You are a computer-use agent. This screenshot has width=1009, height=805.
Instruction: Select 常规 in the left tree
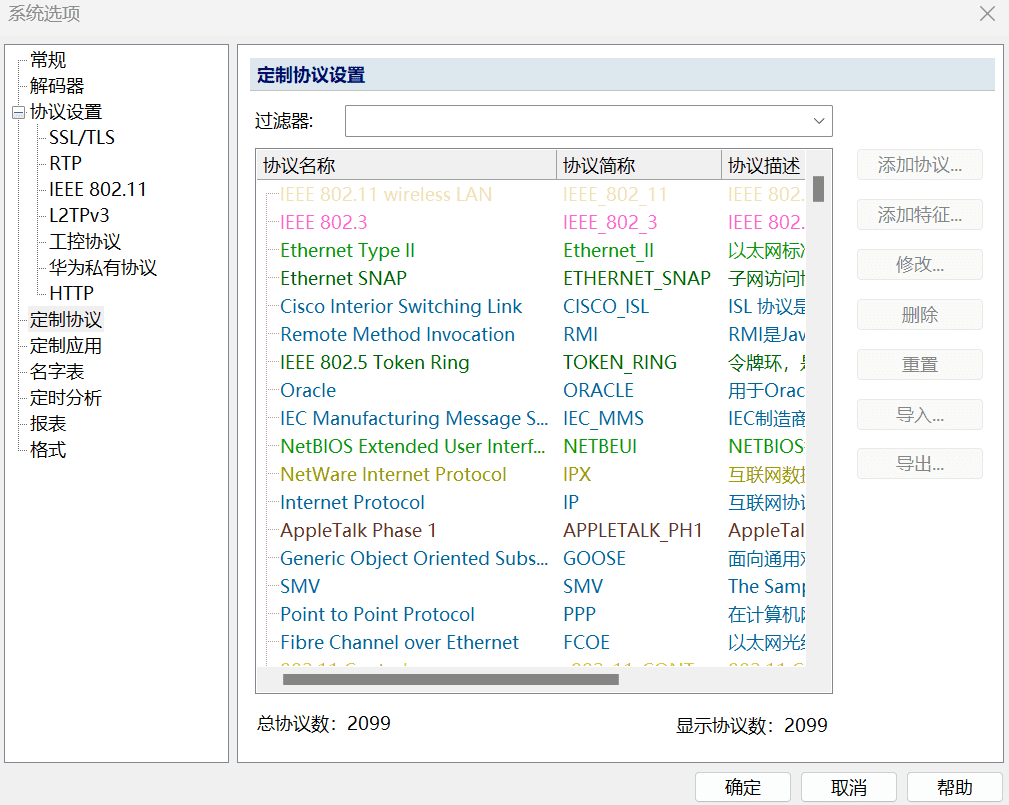coord(48,61)
